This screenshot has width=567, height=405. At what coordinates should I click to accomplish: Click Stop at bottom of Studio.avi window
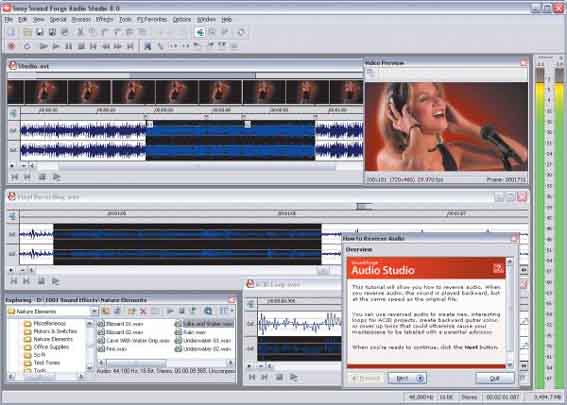pyautogui.click(x=42, y=177)
